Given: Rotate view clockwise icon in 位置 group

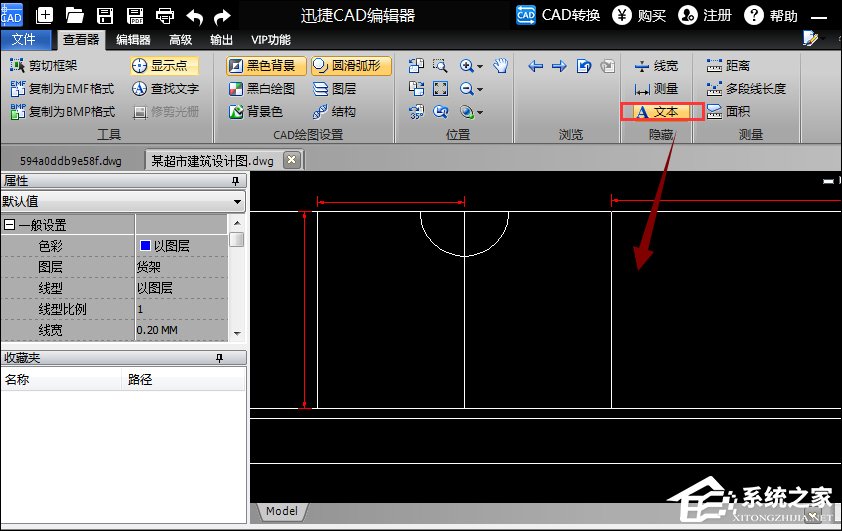Looking at the screenshot, I should click(416, 88).
